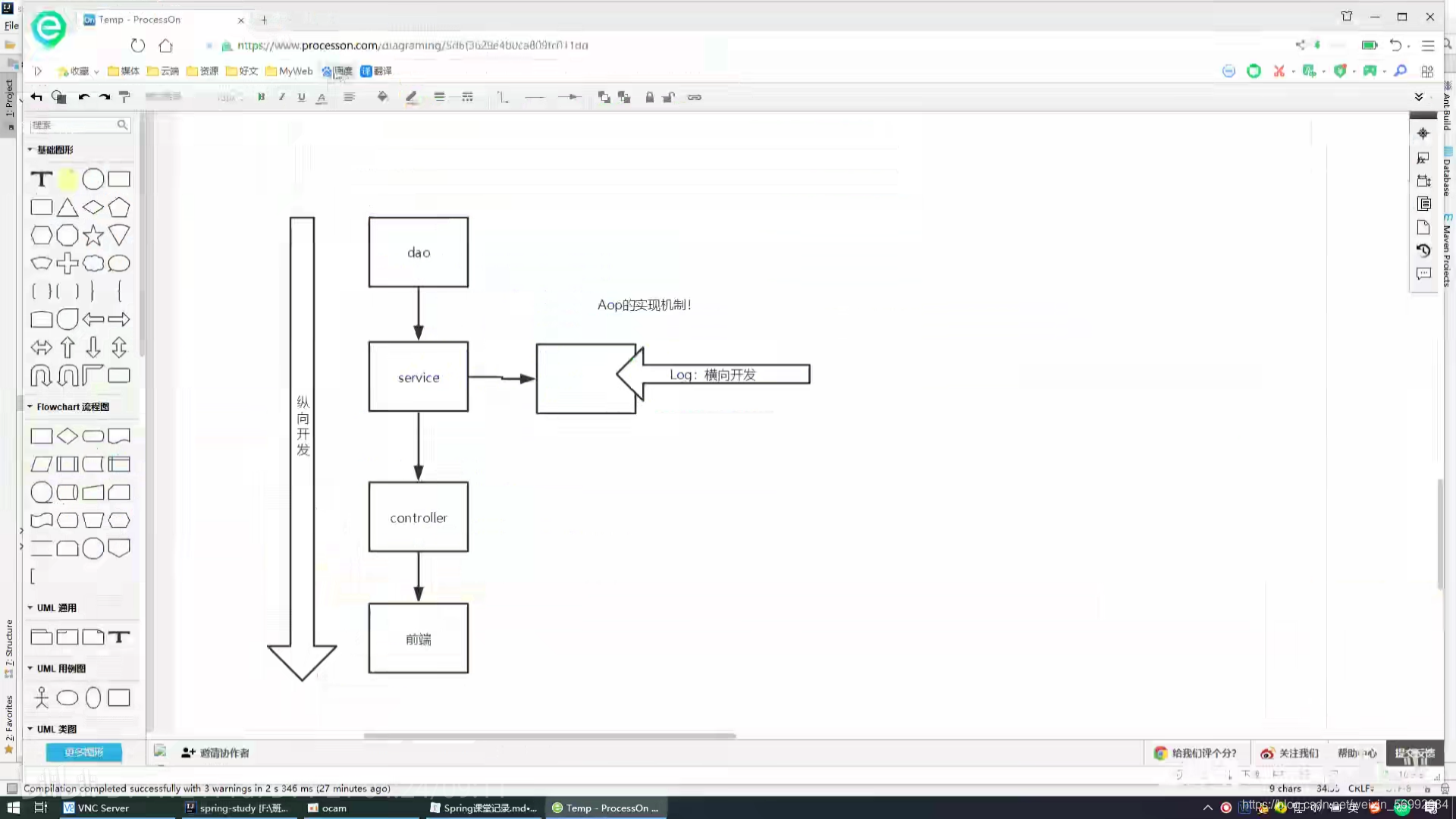Open the history clock panel icon
The height and width of the screenshot is (819, 1456).
pos(1423,250)
